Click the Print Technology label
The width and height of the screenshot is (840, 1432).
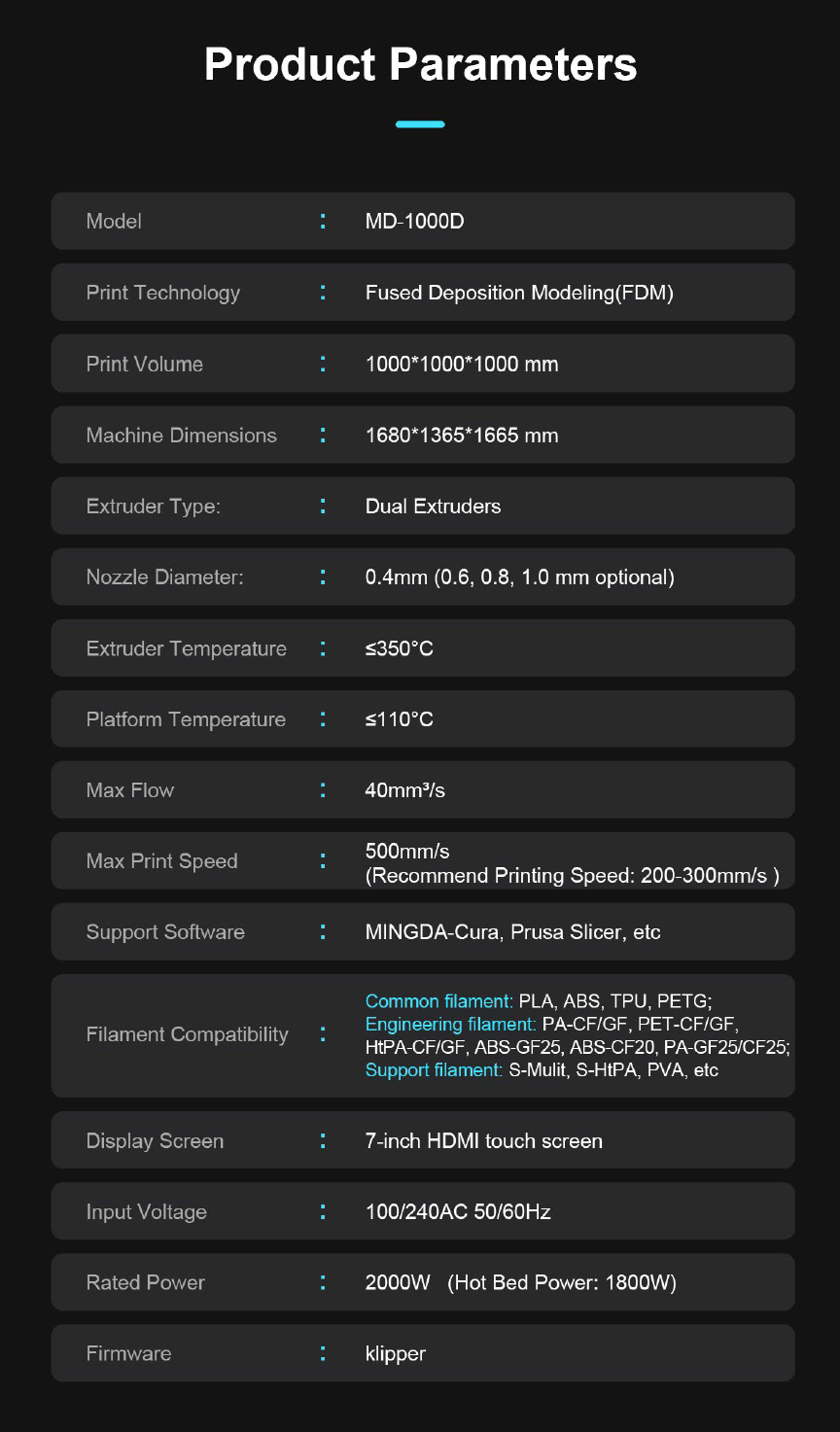[162, 293]
